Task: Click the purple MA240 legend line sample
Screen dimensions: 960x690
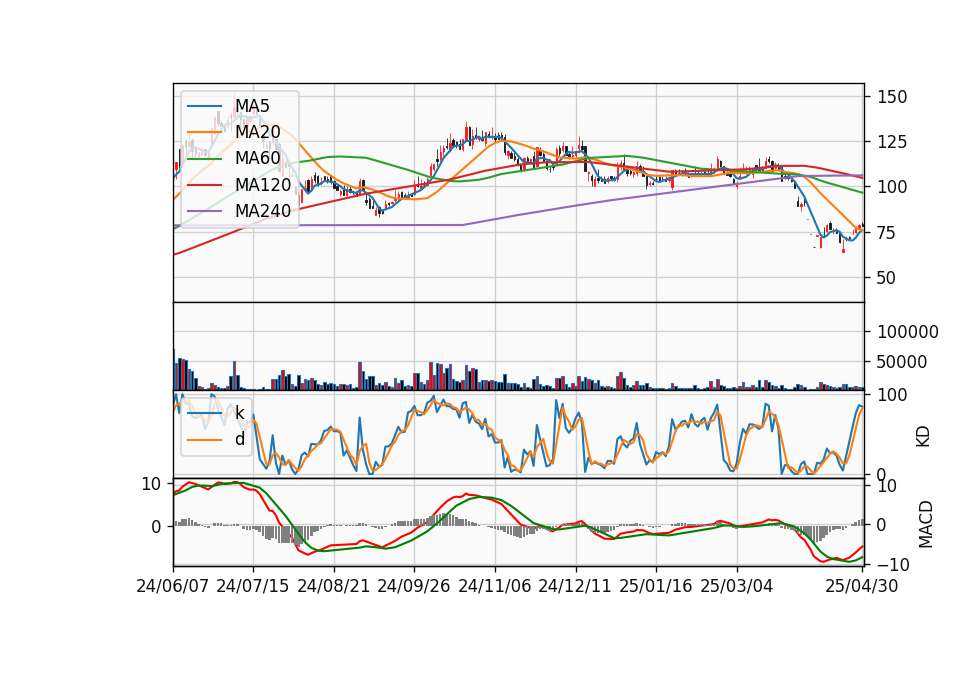Action: tap(204, 211)
